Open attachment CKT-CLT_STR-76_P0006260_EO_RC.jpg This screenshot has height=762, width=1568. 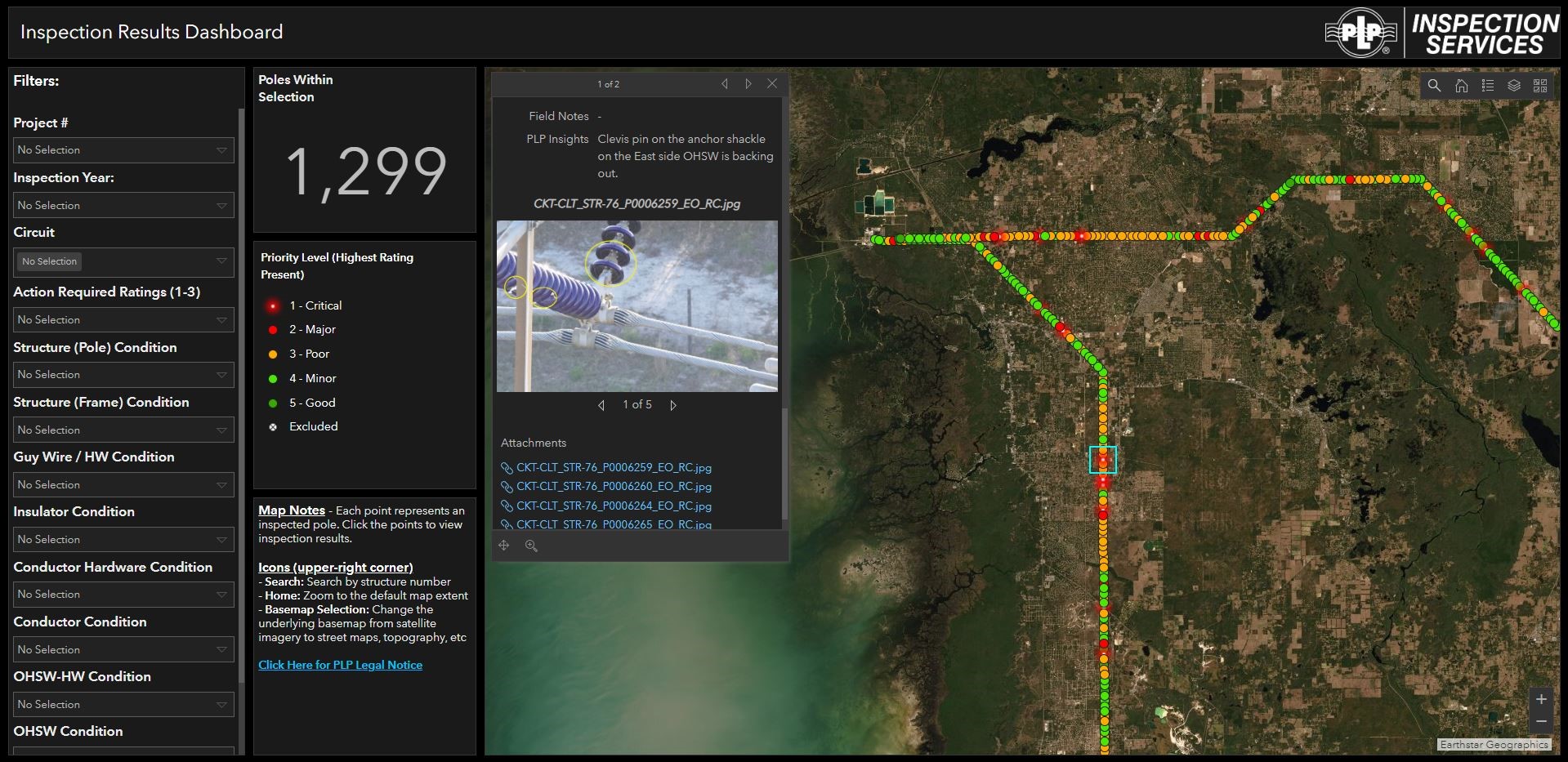[613, 487]
